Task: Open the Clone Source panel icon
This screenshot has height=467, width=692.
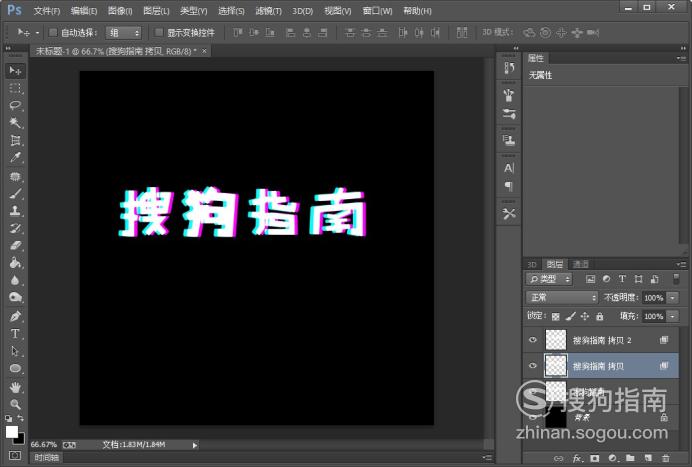Action: coord(509,140)
